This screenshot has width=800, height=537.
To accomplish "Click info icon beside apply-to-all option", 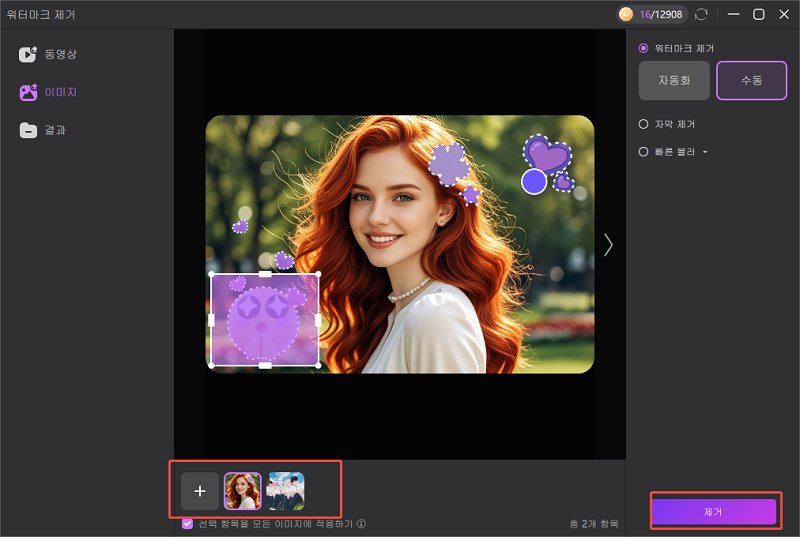I will point(361,523).
